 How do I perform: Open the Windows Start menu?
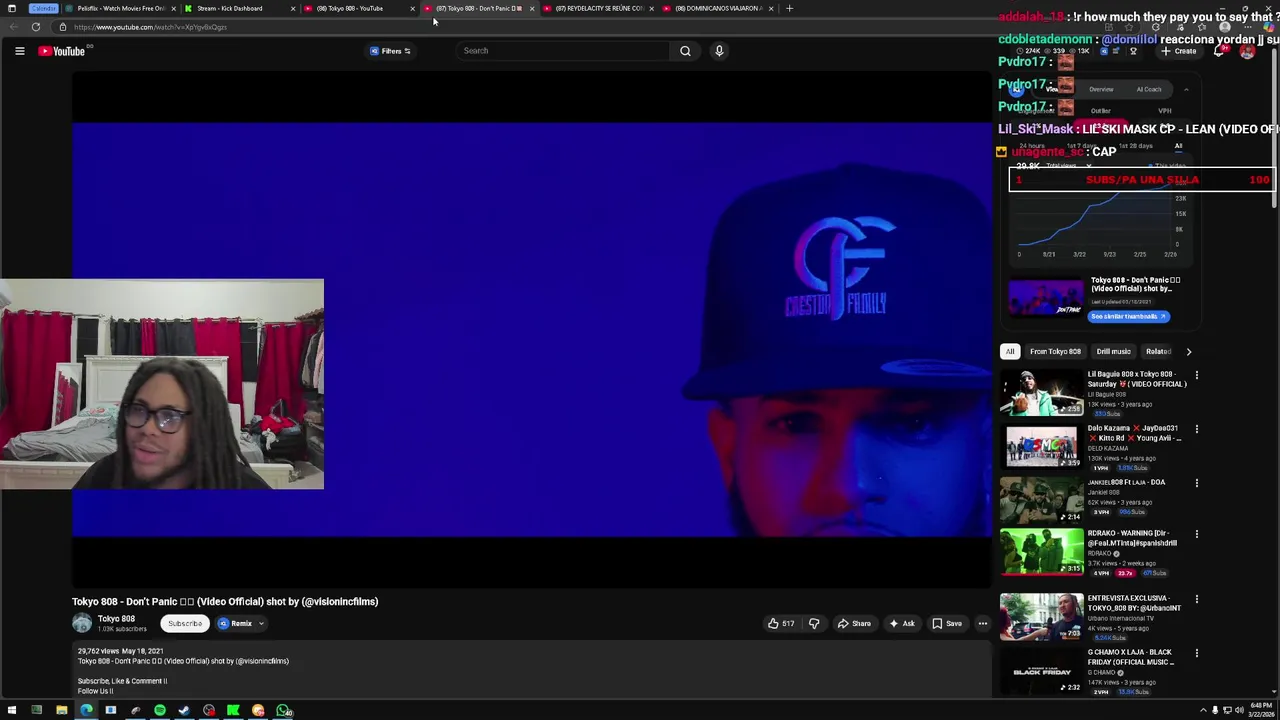[12, 711]
